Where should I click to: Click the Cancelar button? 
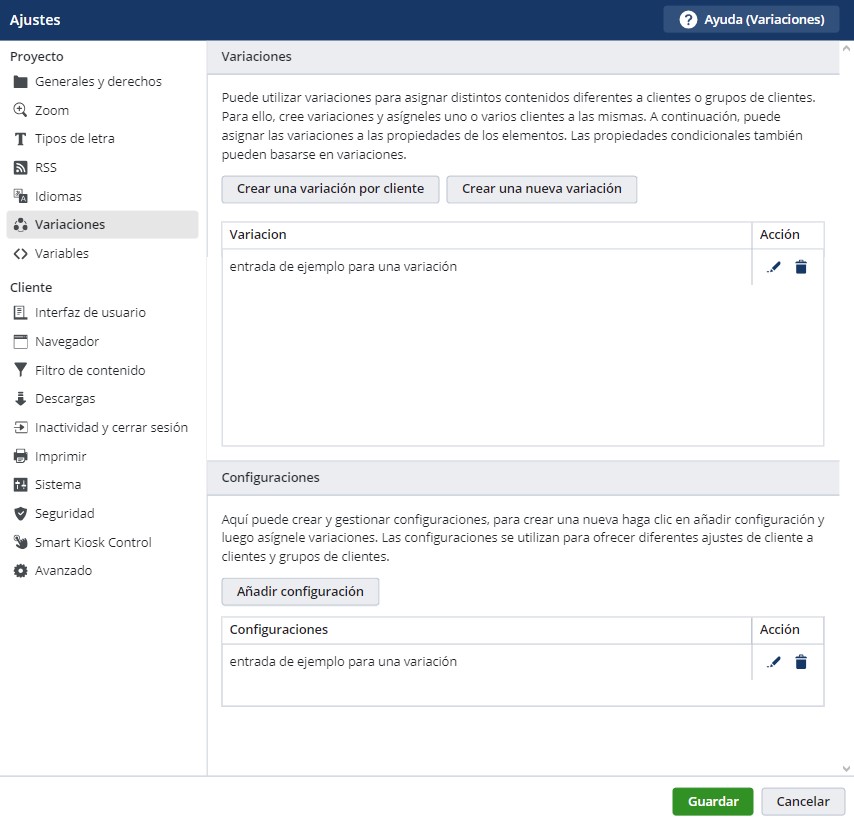coord(803,801)
